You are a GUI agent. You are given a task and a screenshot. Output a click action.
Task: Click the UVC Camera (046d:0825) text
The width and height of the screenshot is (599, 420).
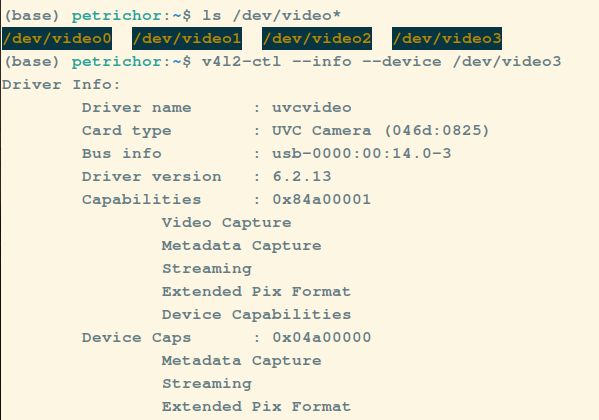pyautogui.click(x=380, y=131)
